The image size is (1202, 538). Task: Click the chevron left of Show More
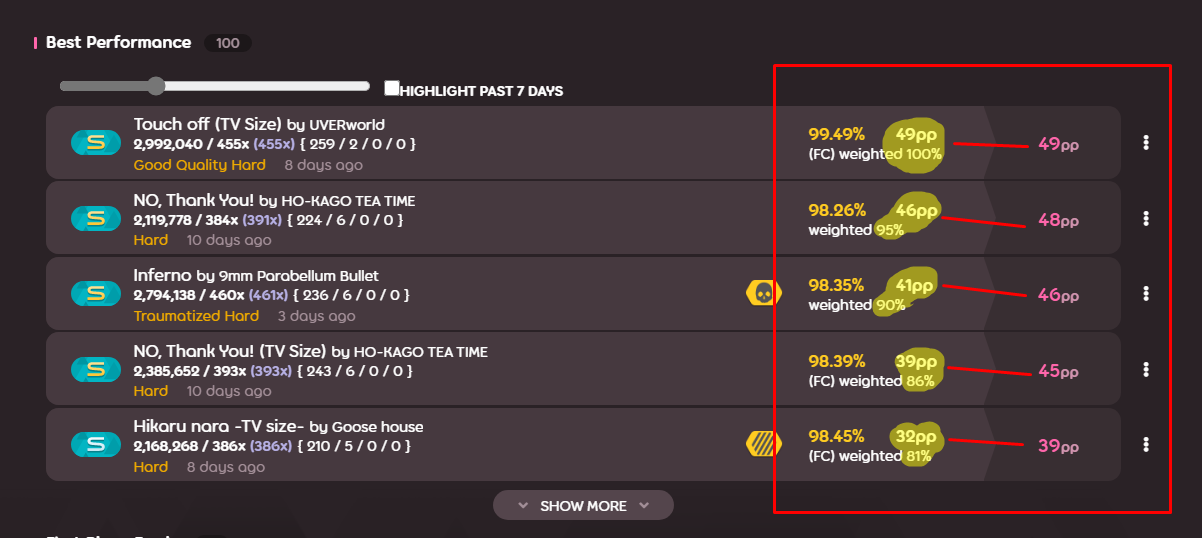pyautogui.click(x=523, y=506)
